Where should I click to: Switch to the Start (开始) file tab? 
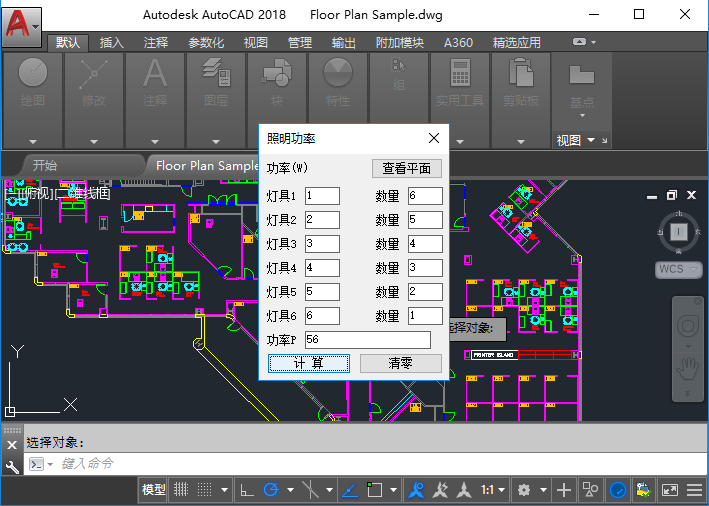coord(45,166)
